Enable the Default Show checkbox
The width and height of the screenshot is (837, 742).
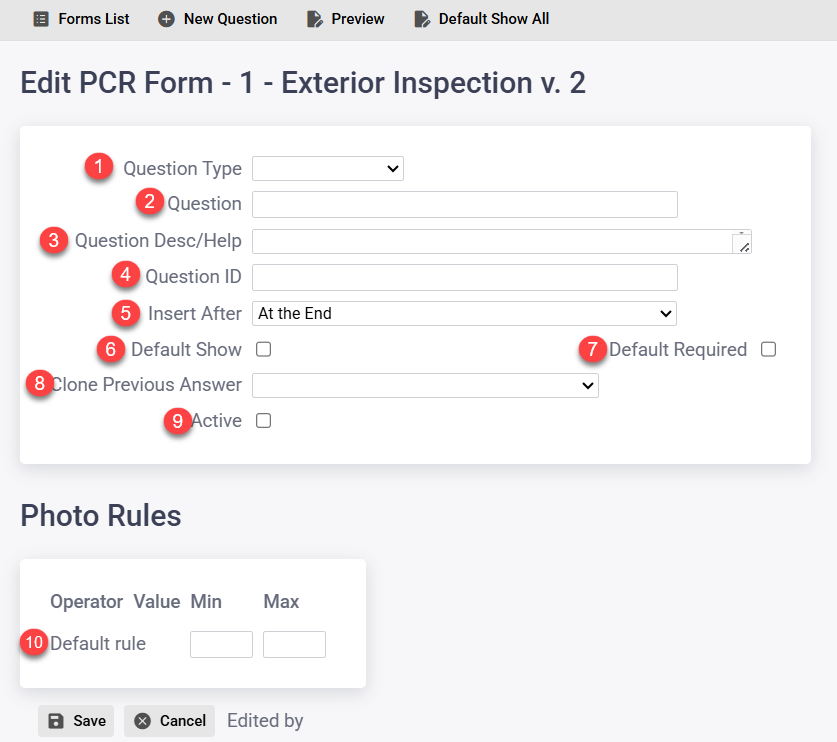tap(263, 349)
